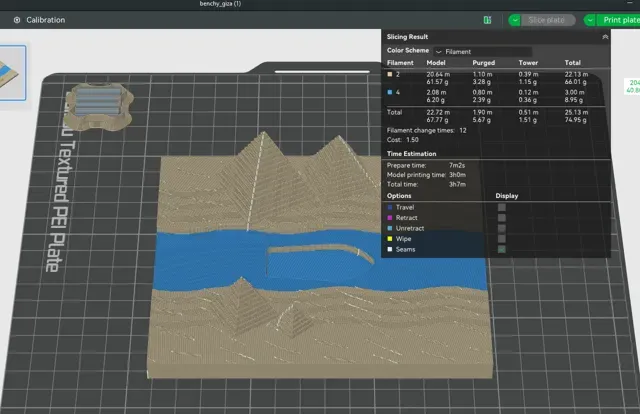
Task: Toggle the Travel display checkbox
Action: coord(502,207)
